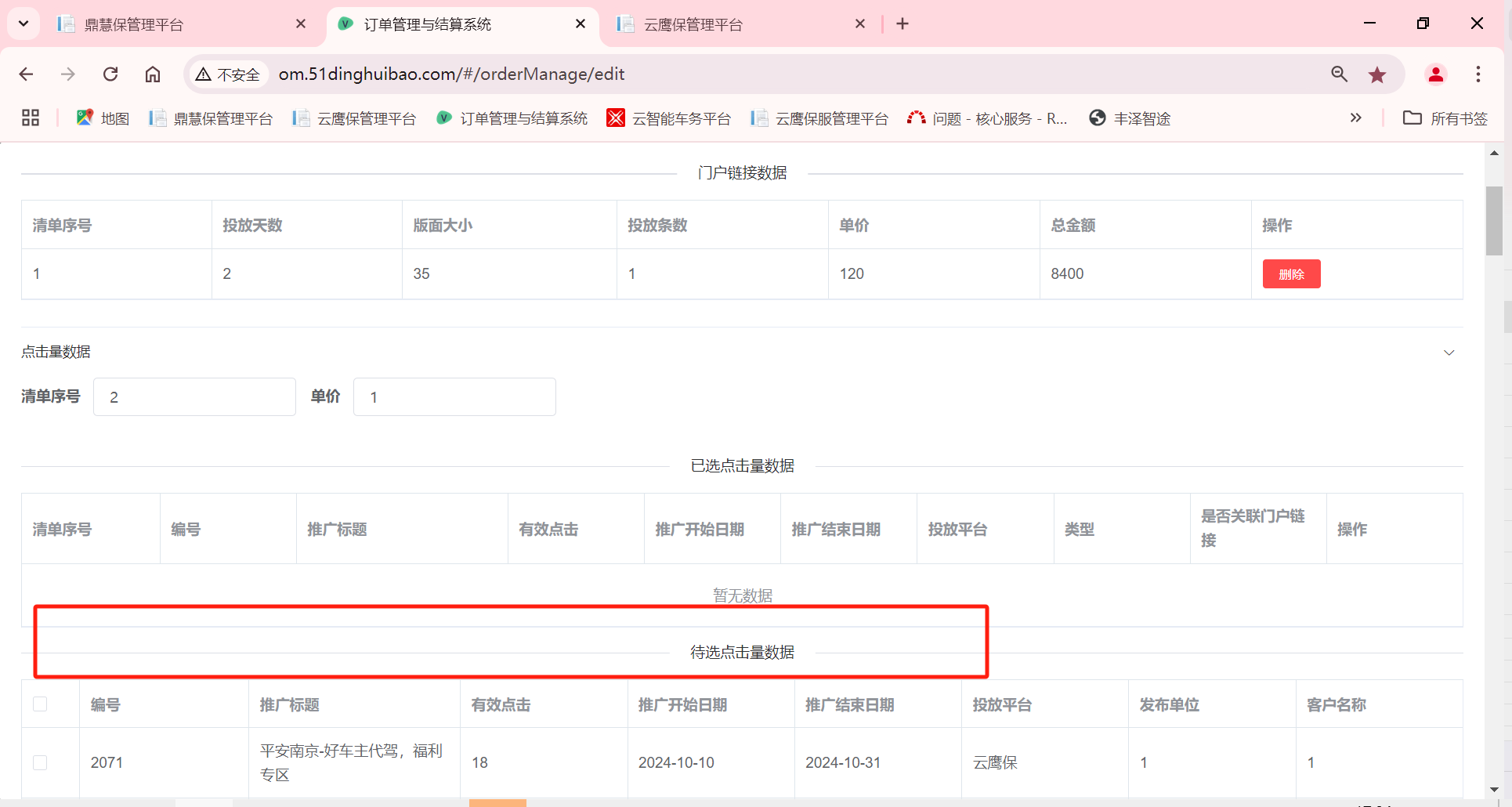Check the box for row 2071
Viewport: 1512px width, 807px height.
40,762
